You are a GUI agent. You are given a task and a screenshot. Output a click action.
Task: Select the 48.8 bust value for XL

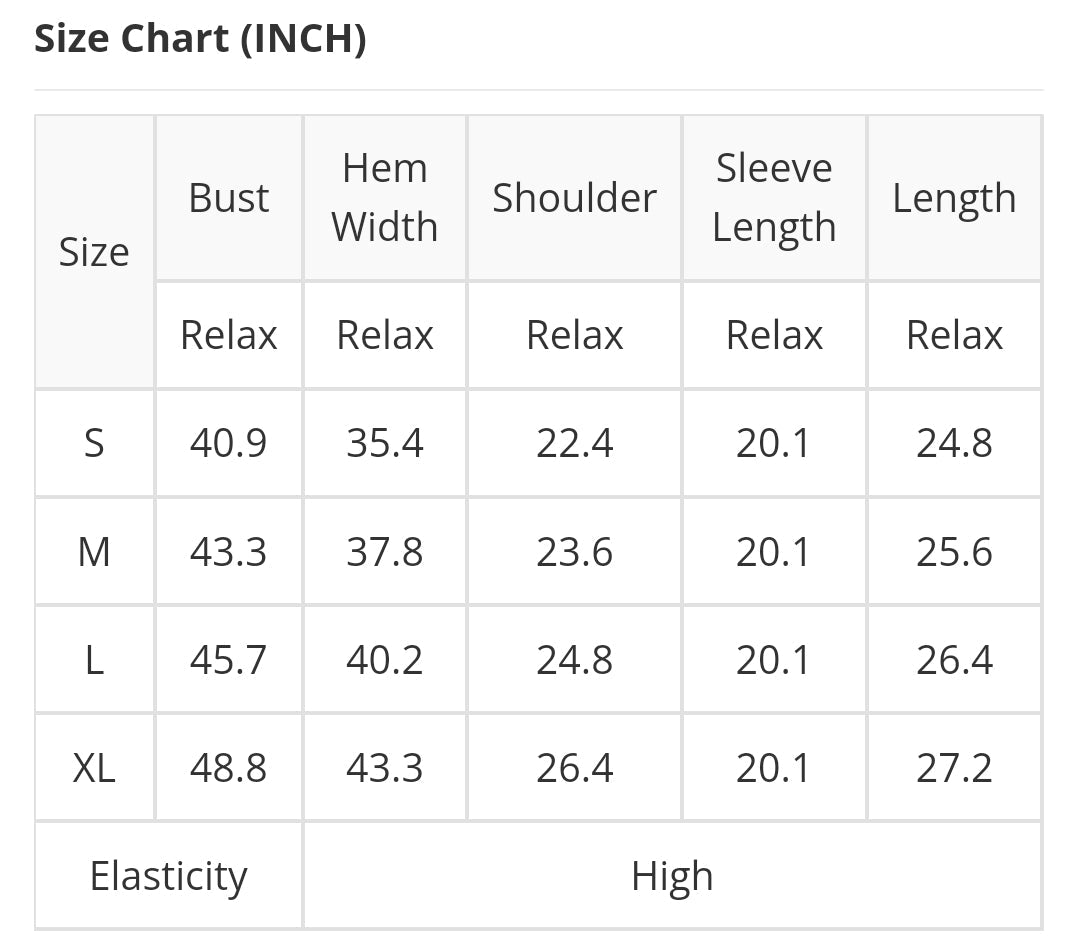(x=229, y=768)
